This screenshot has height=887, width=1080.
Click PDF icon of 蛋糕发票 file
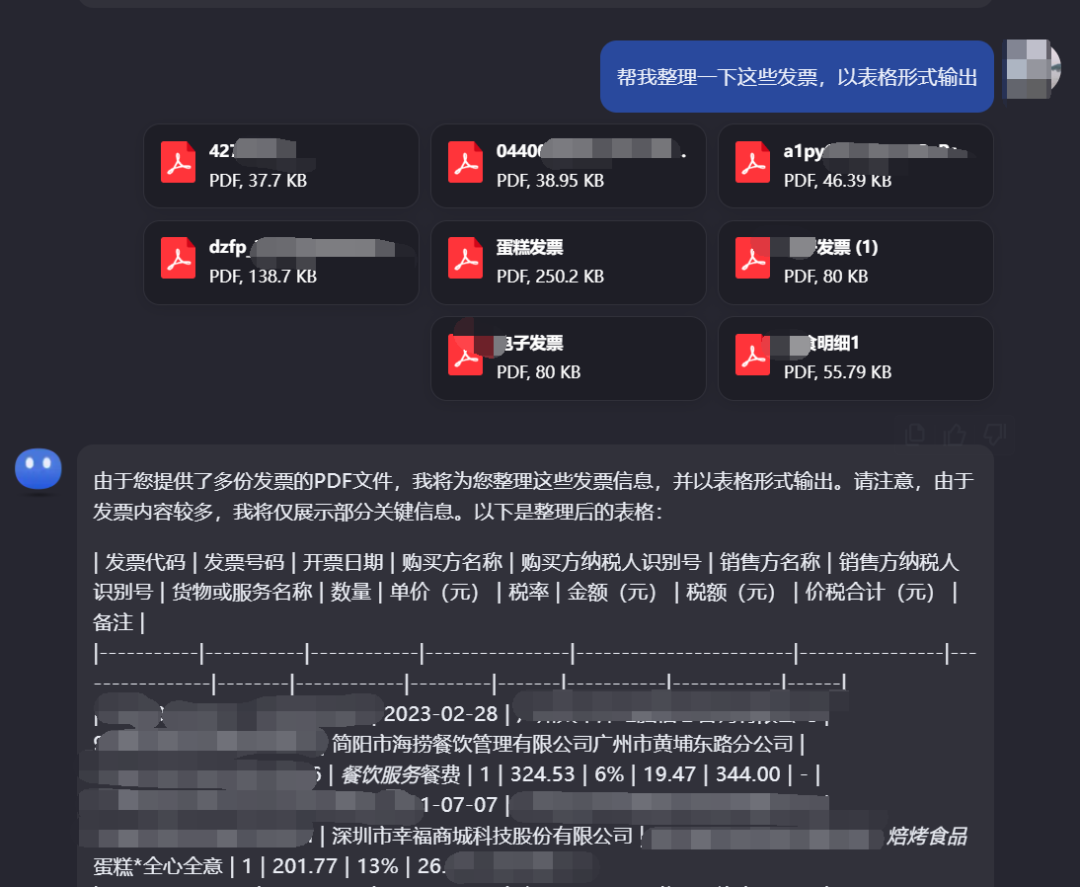[465, 258]
